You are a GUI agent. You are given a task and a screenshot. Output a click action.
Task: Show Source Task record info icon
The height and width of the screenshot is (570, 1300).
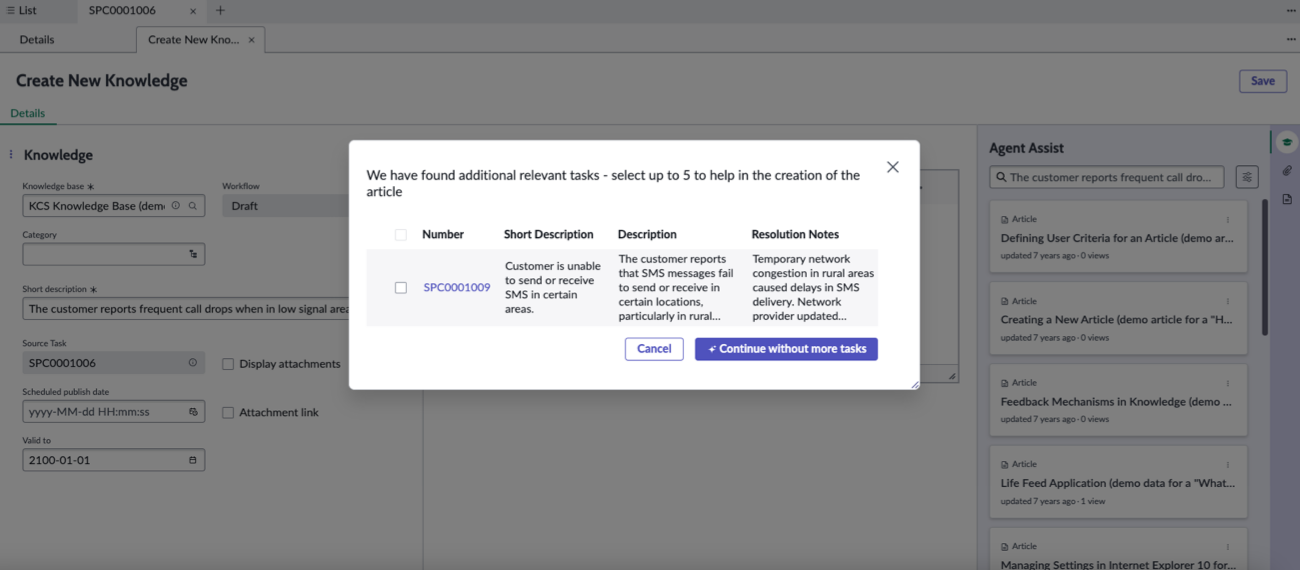[193, 363]
